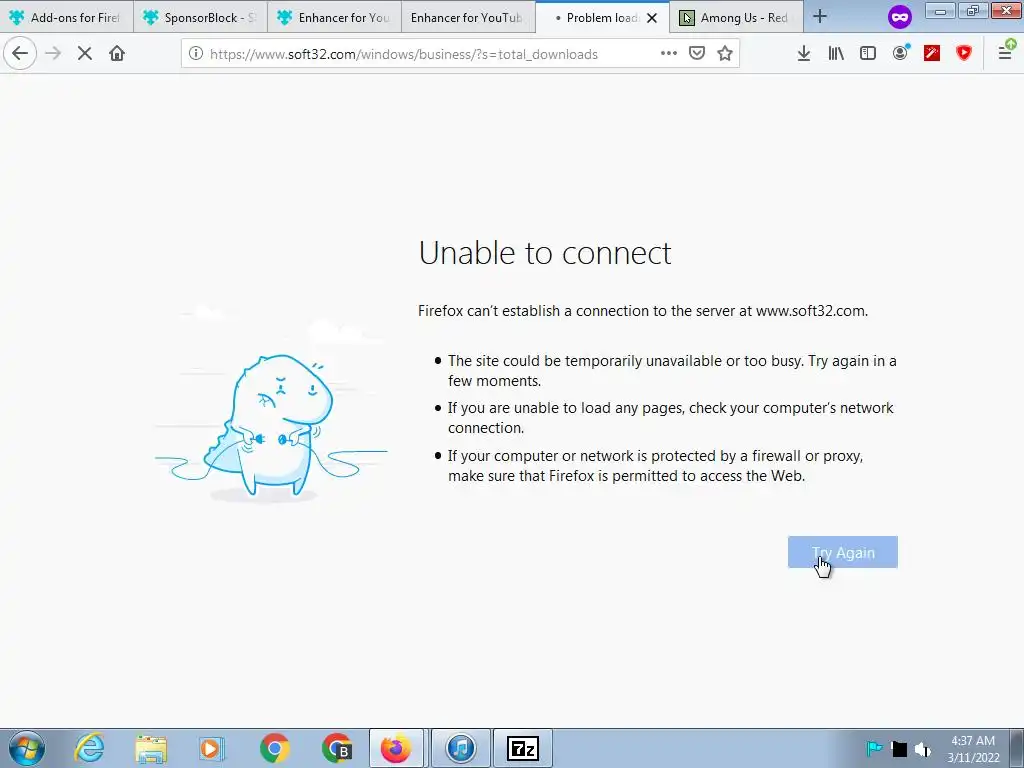Save page to Pocket
This screenshot has width=1024, height=768.
[x=697, y=54]
